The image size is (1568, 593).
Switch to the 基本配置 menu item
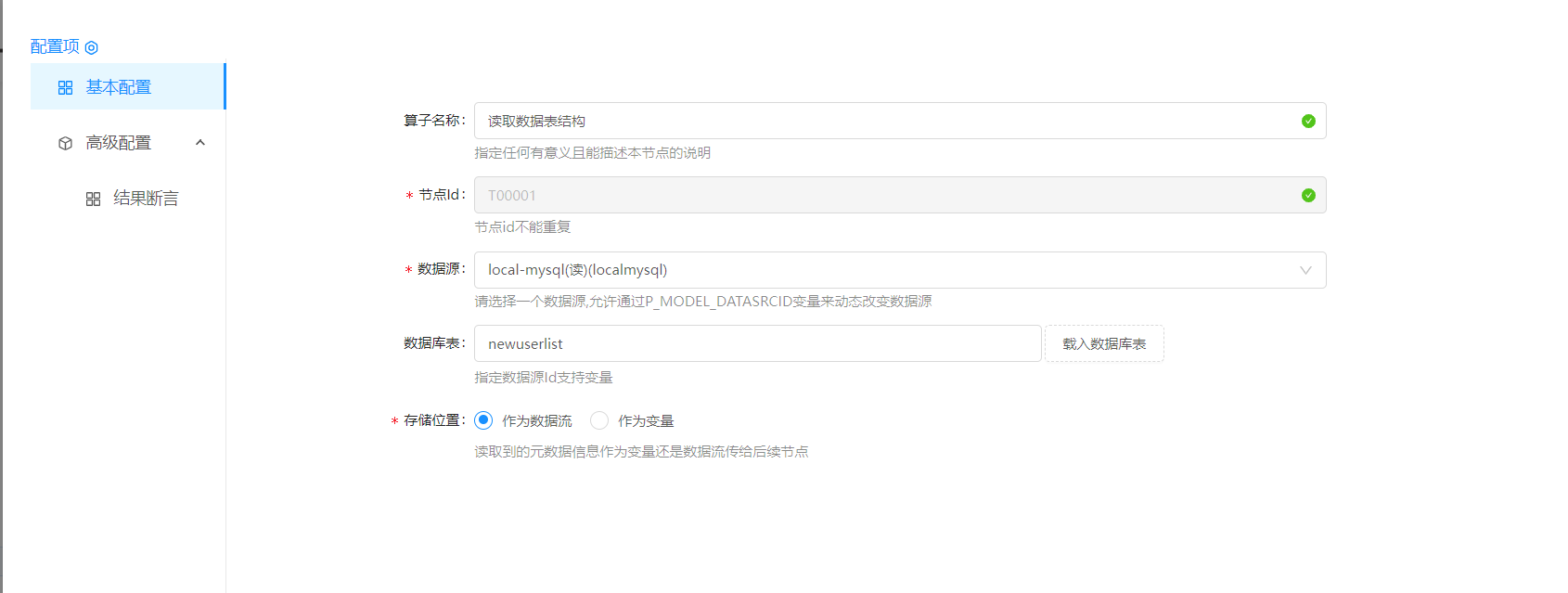coord(119,87)
